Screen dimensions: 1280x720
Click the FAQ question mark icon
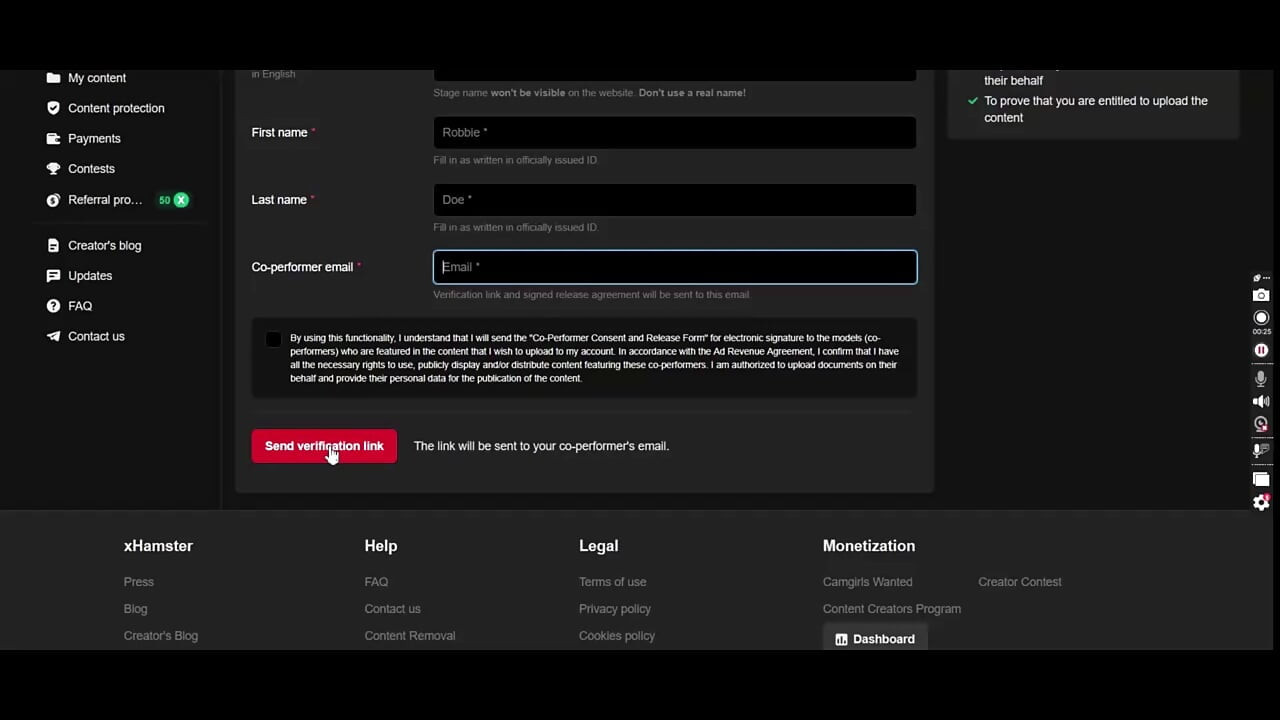click(53, 306)
